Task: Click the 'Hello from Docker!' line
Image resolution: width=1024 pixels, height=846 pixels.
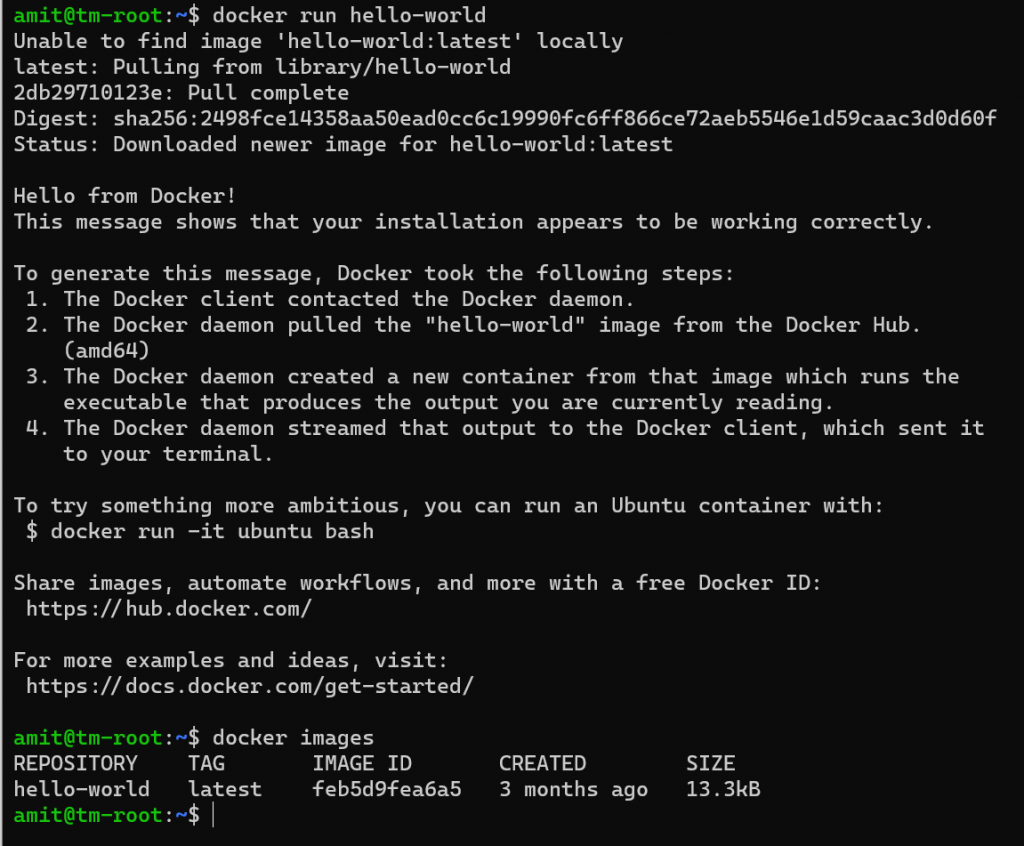Action: coord(125,196)
